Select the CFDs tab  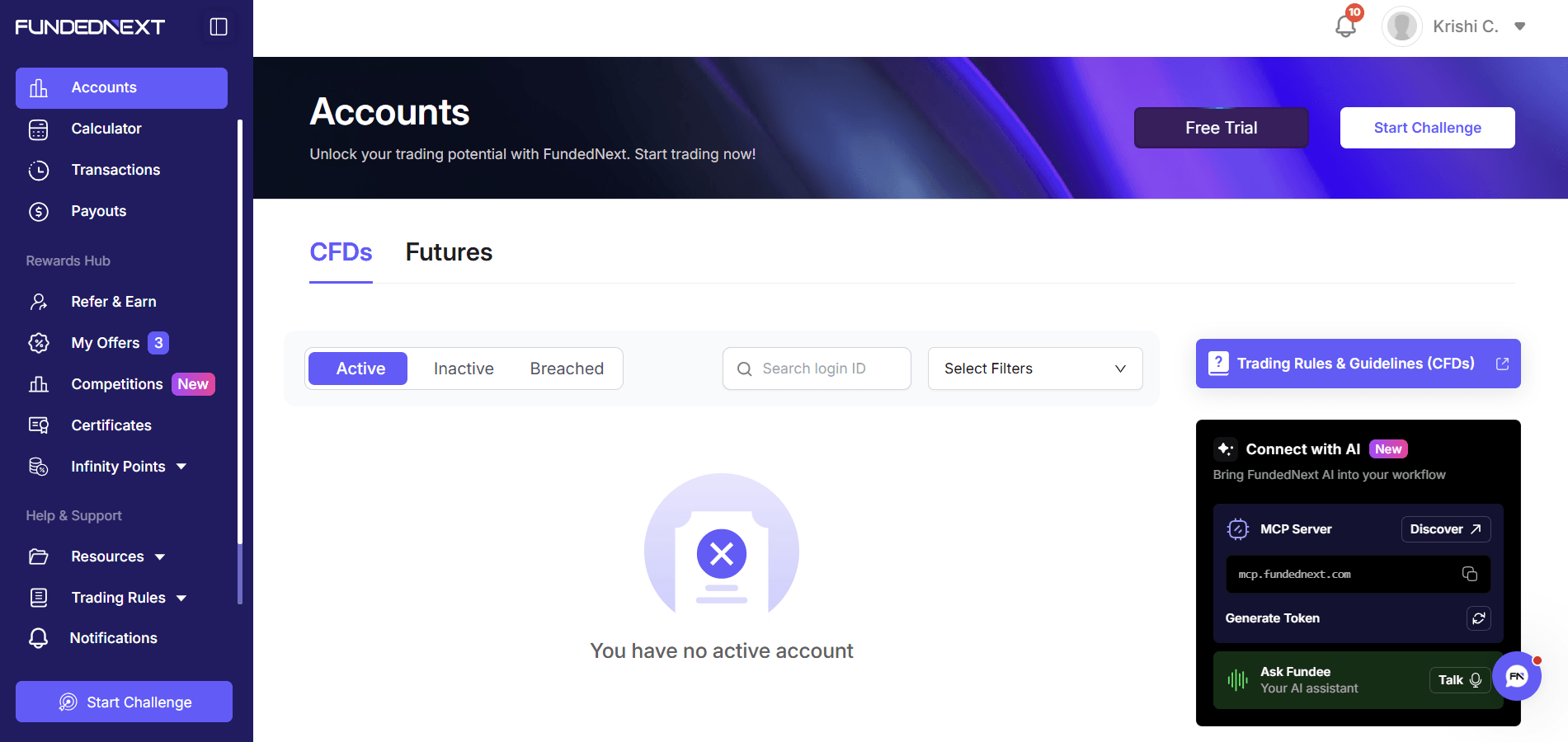click(341, 252)
